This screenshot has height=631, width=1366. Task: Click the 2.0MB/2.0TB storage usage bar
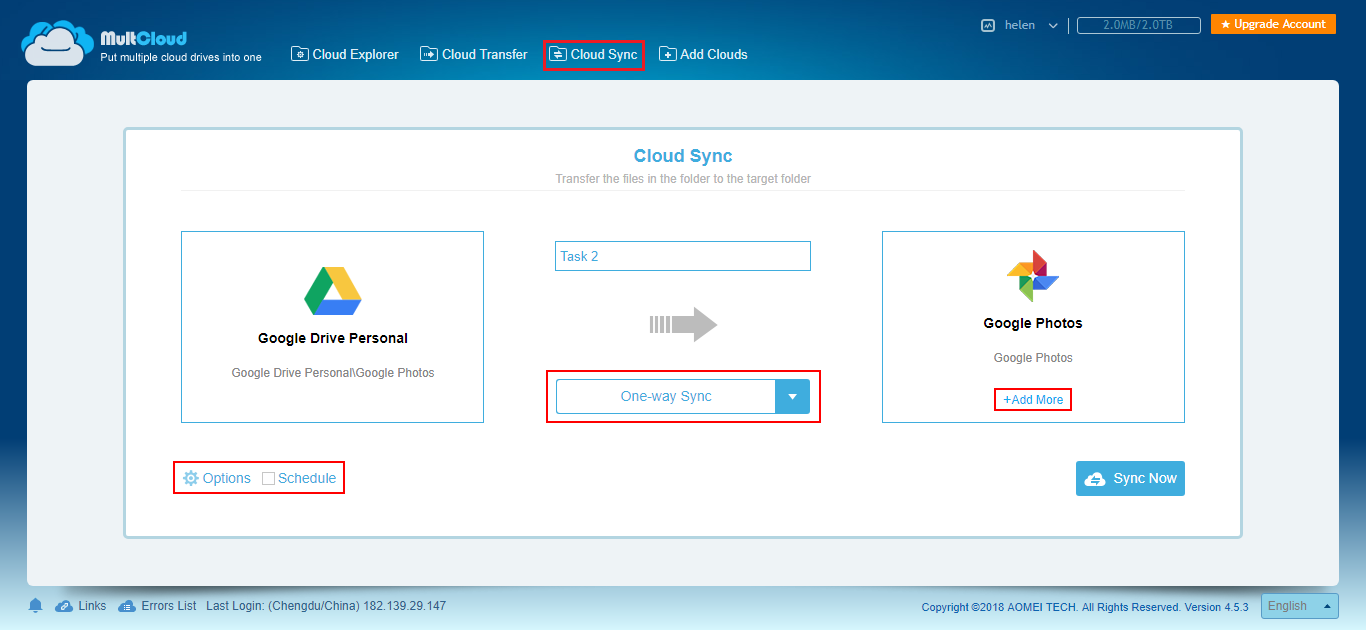pos(1139,26)
